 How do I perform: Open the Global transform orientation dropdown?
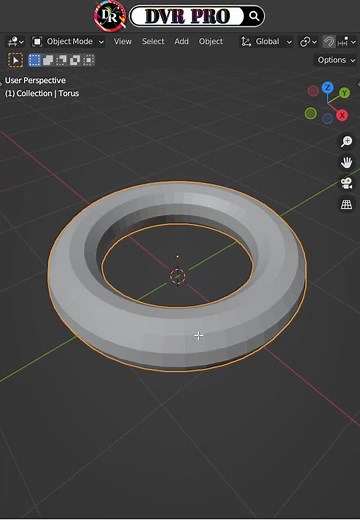tap(266, 42)
